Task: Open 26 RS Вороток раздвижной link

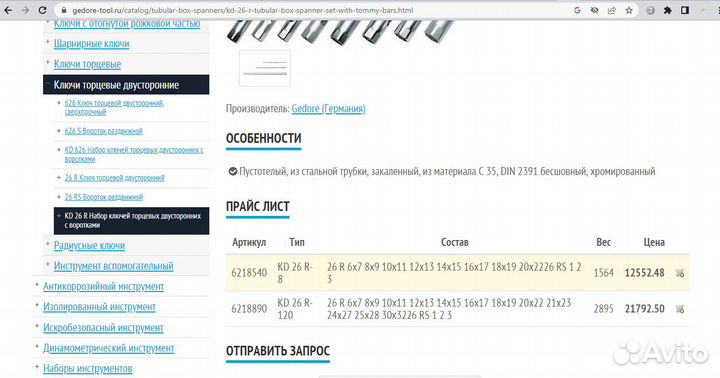Action: click(x=104, y=197)
